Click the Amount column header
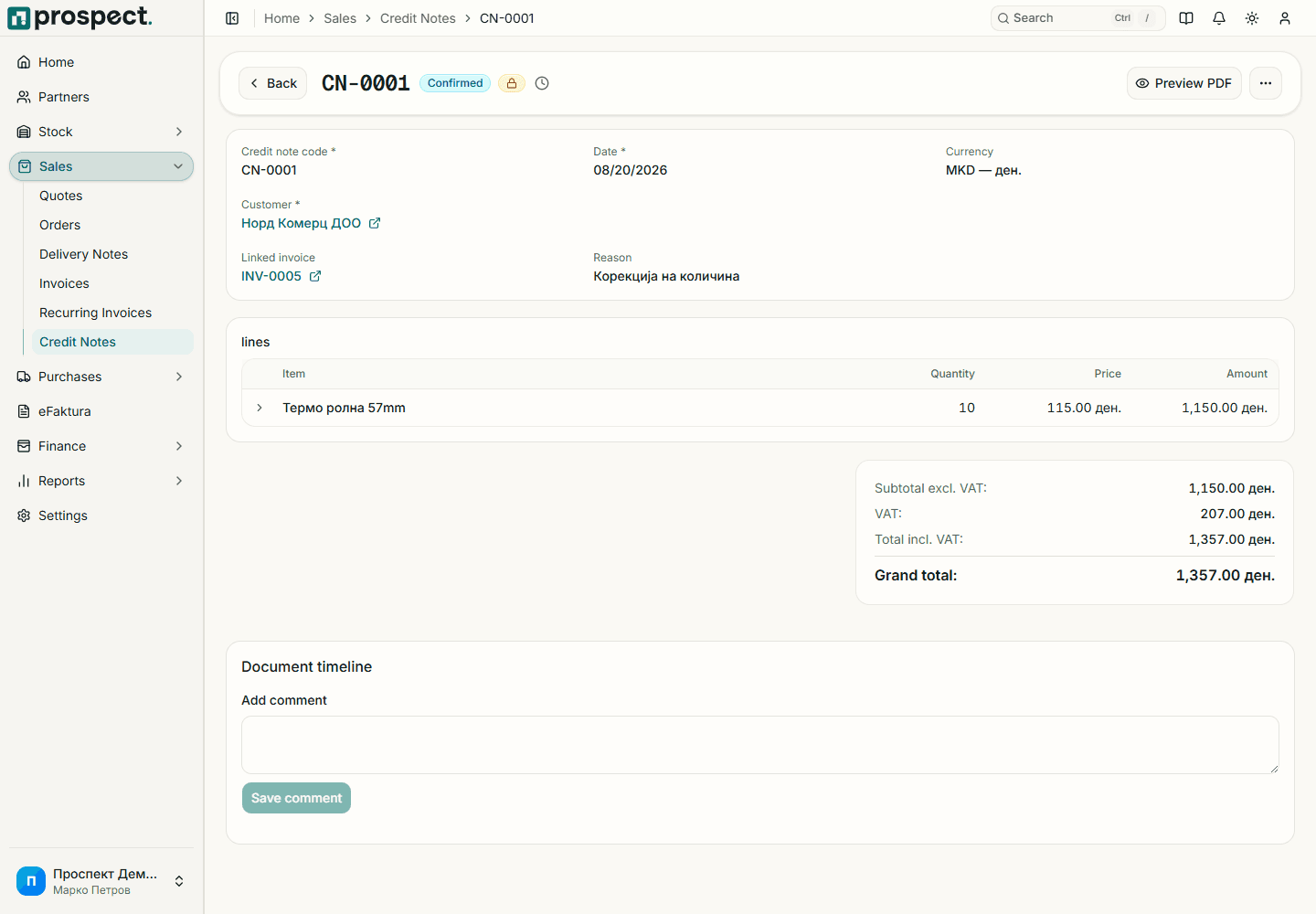 click(x=1247, y=374)
